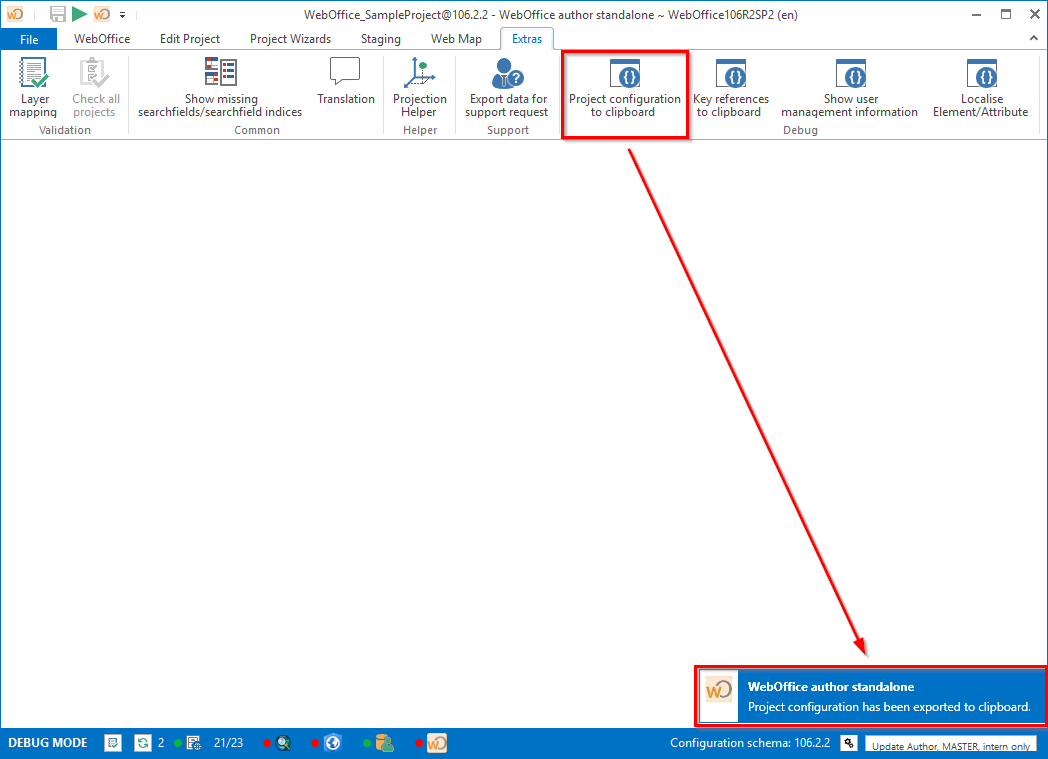
Task: Click the Update Author, MASTER, intern only link
Action: 951,747
